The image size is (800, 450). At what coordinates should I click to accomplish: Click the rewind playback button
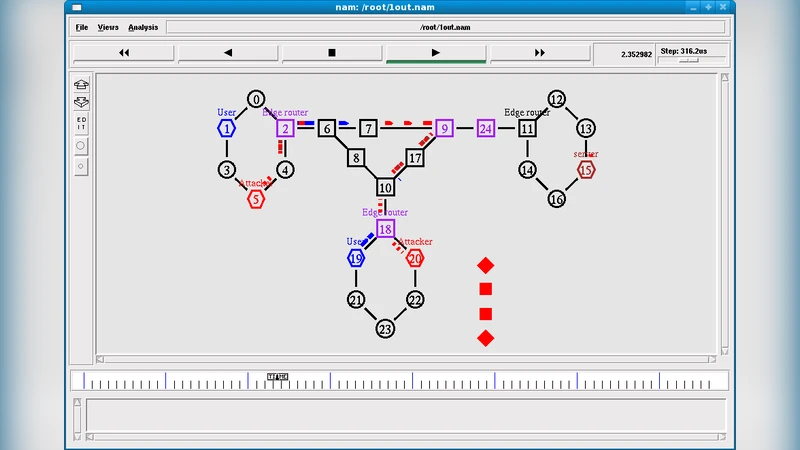tap(124, 53)
